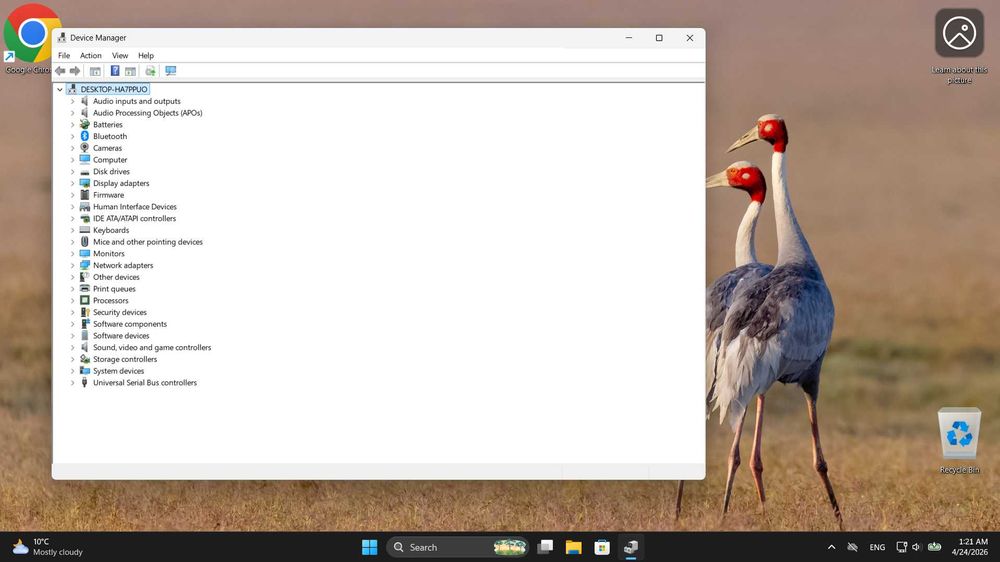Expand the Other devices category
The image size is (1000, 562).
click(x=72, y=277)
